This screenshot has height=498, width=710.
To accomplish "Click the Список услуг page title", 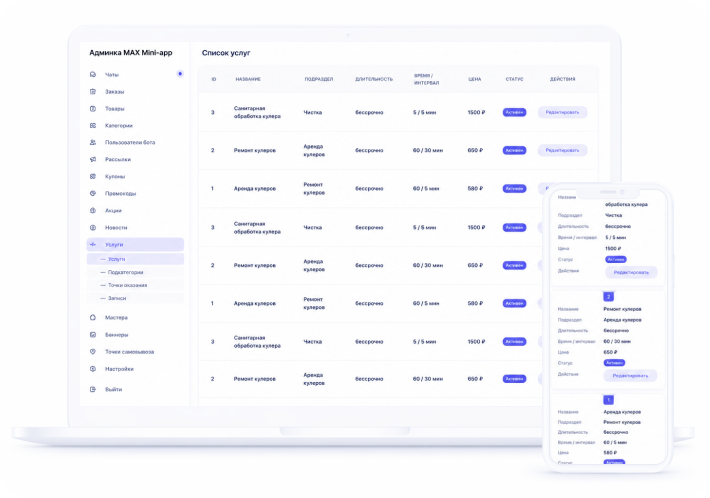I will (x=226, y=53).
